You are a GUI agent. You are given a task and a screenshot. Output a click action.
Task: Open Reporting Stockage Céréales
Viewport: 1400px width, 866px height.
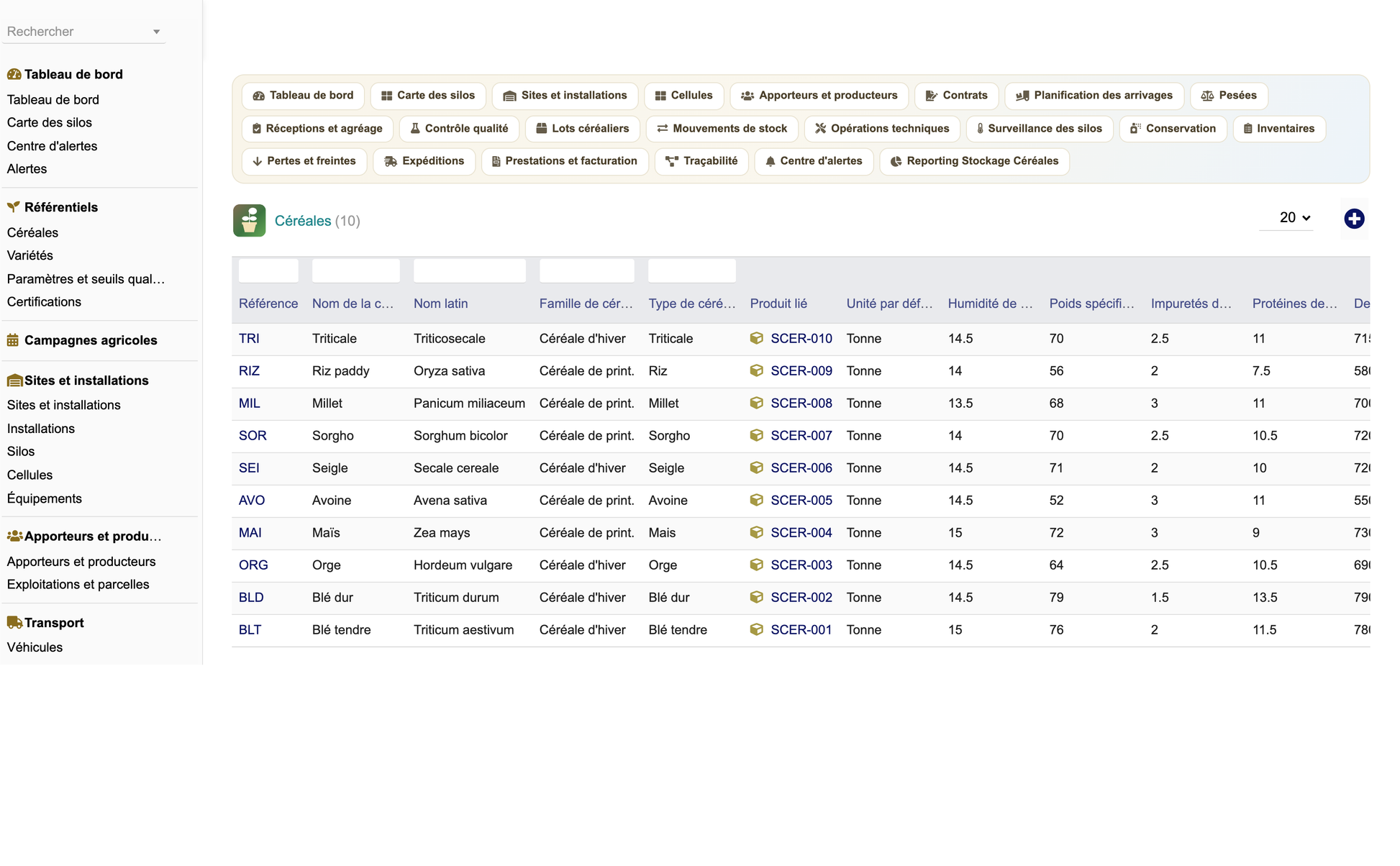(974, 161)
